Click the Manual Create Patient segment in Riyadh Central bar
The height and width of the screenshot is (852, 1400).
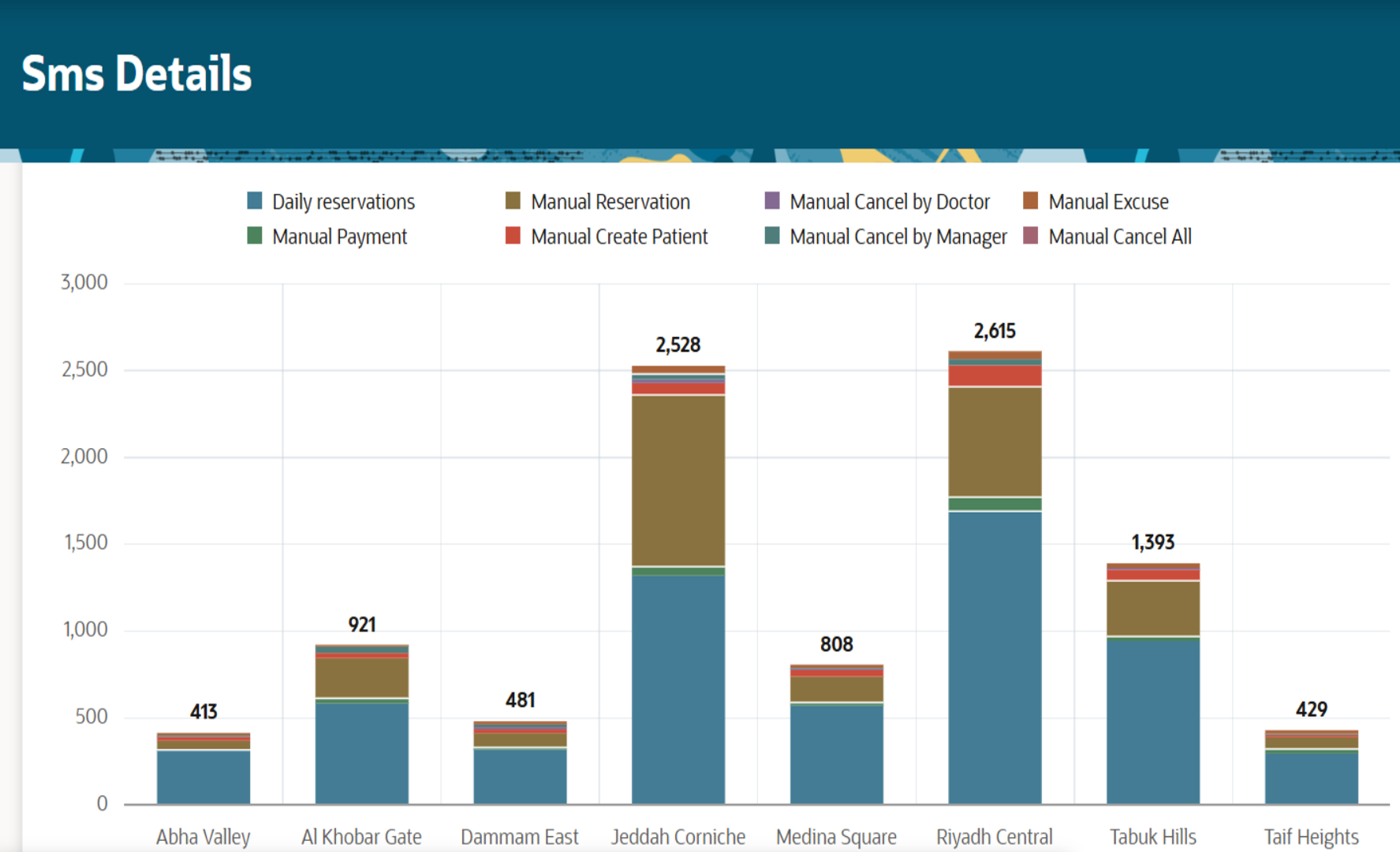(995, 376)
